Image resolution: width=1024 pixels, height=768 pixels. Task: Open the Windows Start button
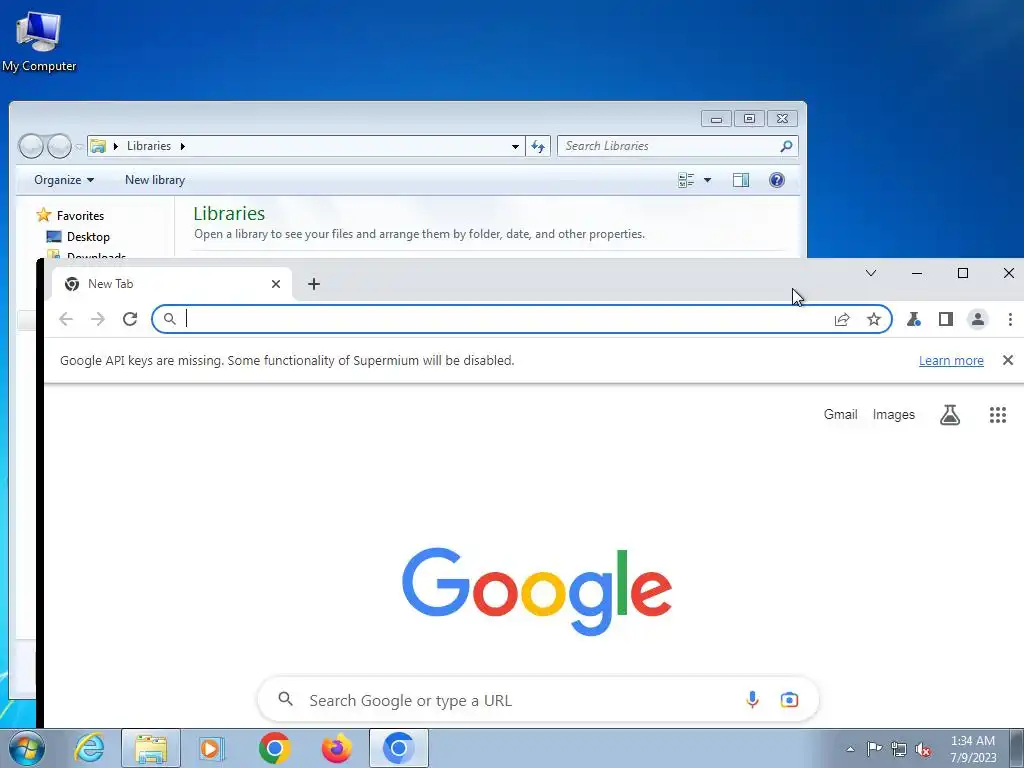[x=26, y=748]
